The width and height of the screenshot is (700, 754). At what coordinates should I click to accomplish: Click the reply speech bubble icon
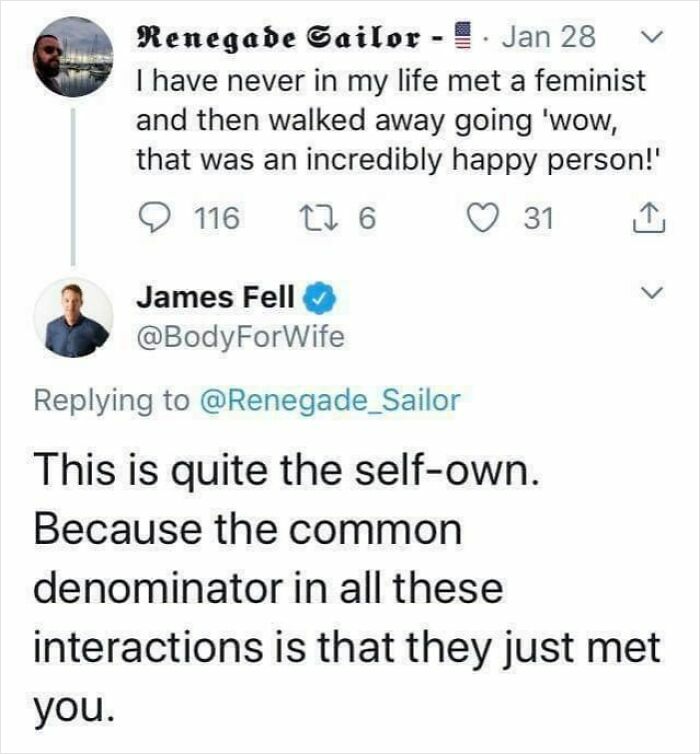click(x=153, y=217)
